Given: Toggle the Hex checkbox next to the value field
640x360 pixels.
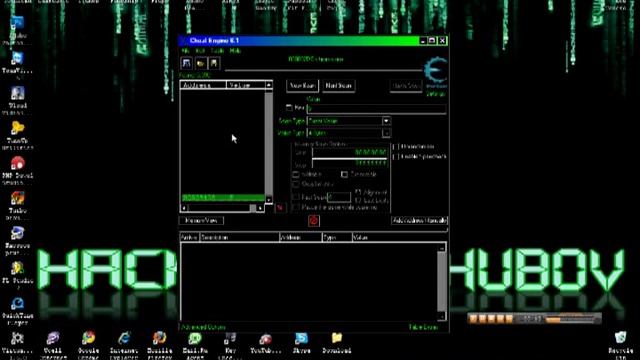Looking at the screenshot, I should coord(289,108).
